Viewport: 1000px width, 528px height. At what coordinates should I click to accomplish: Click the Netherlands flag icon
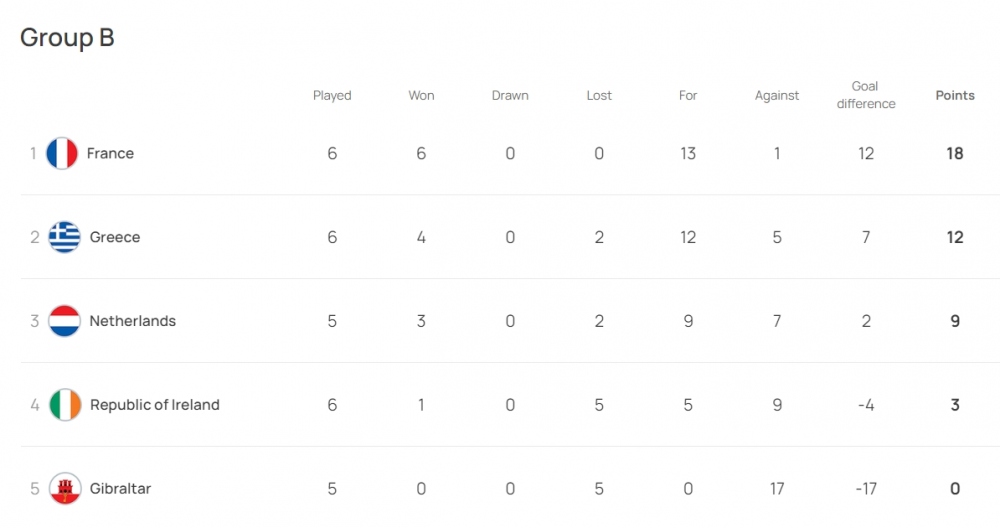coord(65,321)
